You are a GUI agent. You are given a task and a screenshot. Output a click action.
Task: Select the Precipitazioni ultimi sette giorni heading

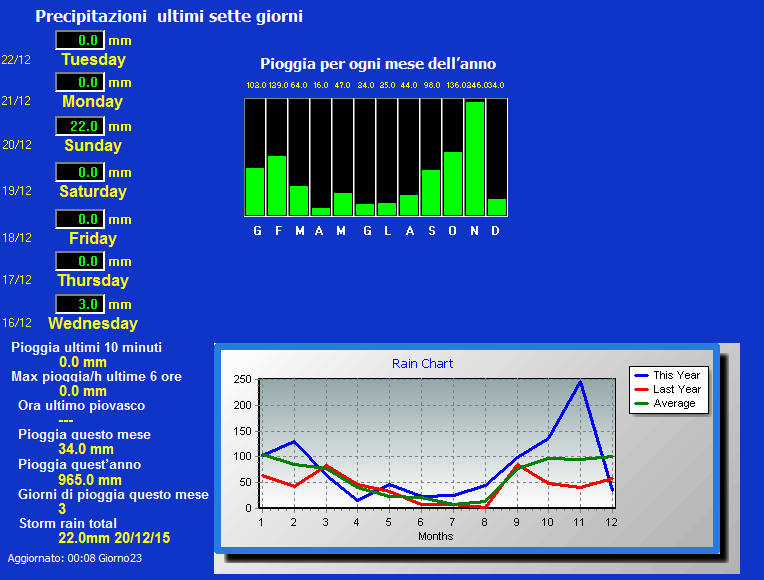[169, 16]
